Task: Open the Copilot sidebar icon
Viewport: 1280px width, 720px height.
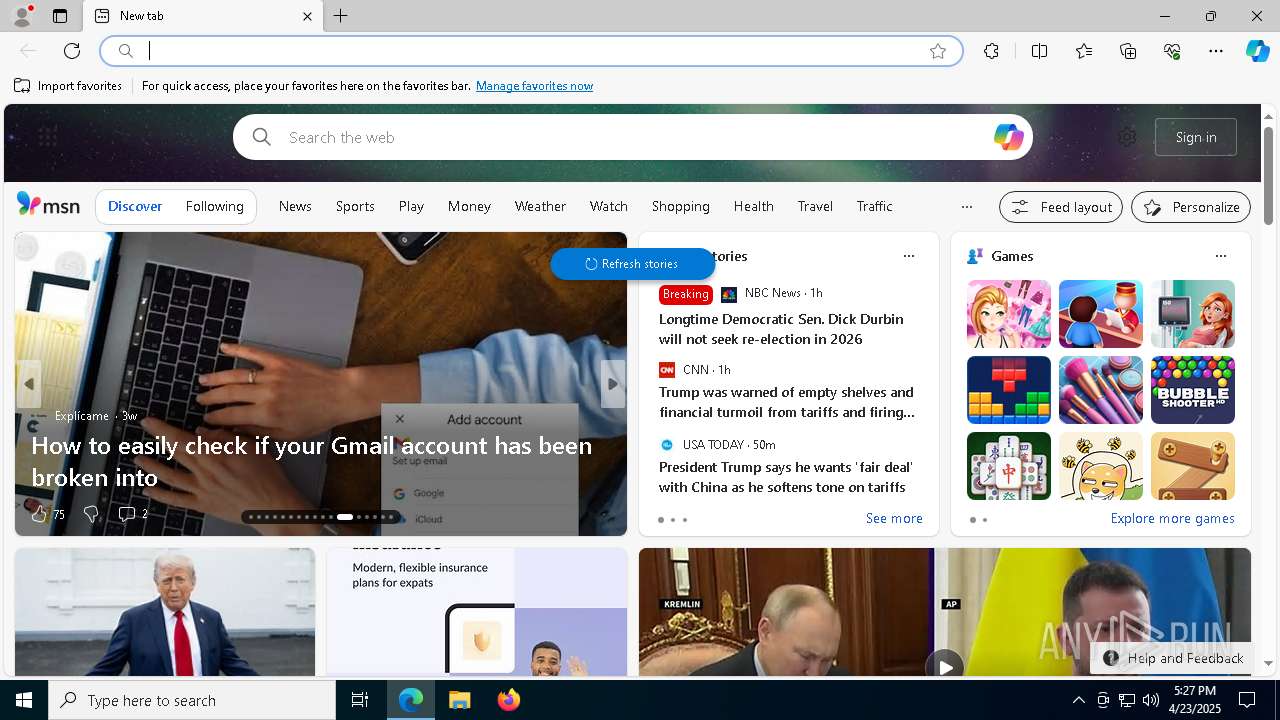Action: pyautogui.click(x=1257, y=51)
